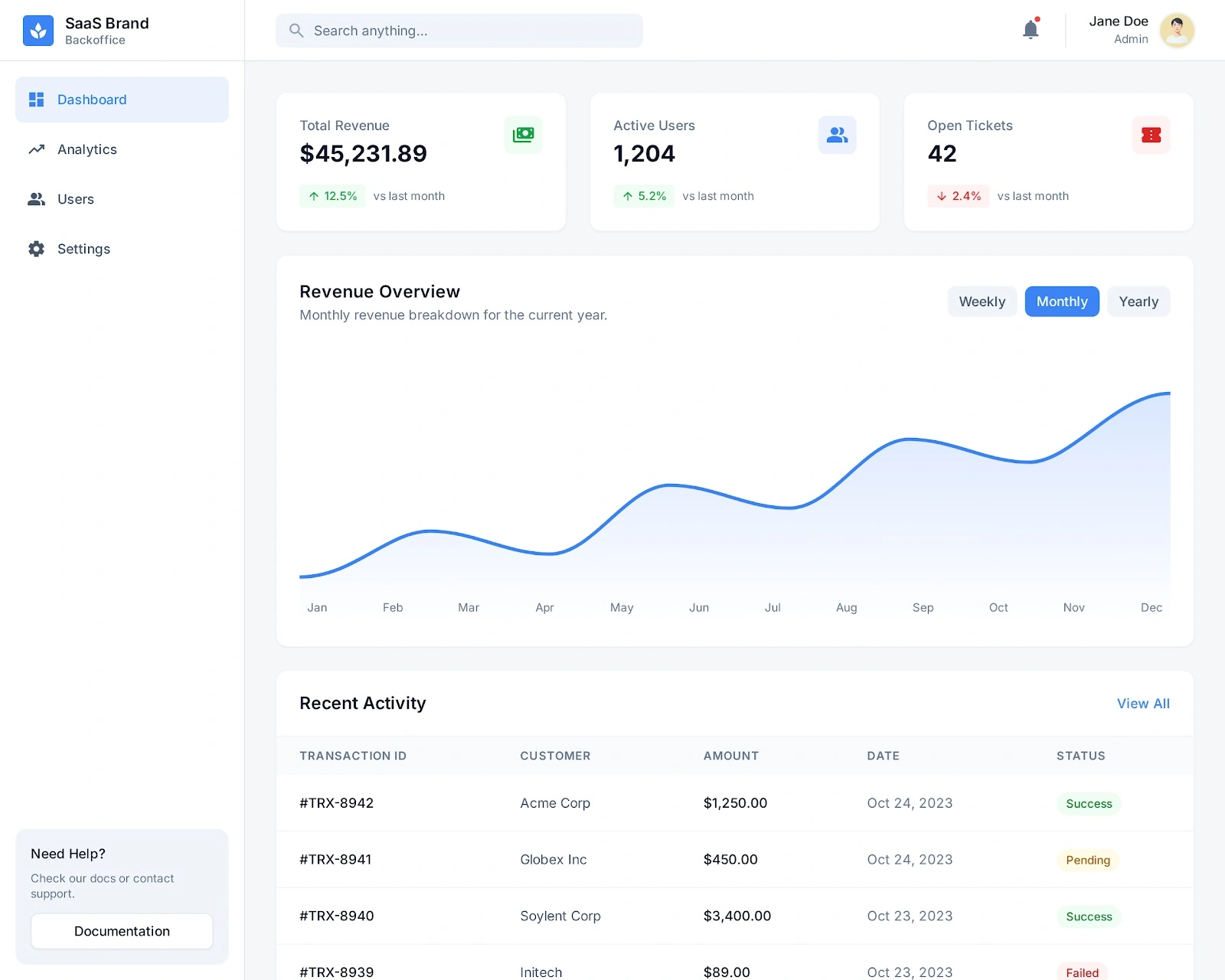Click the Active Users people icon
This screenshot has height=980, width=1225.
coord(837,135)
